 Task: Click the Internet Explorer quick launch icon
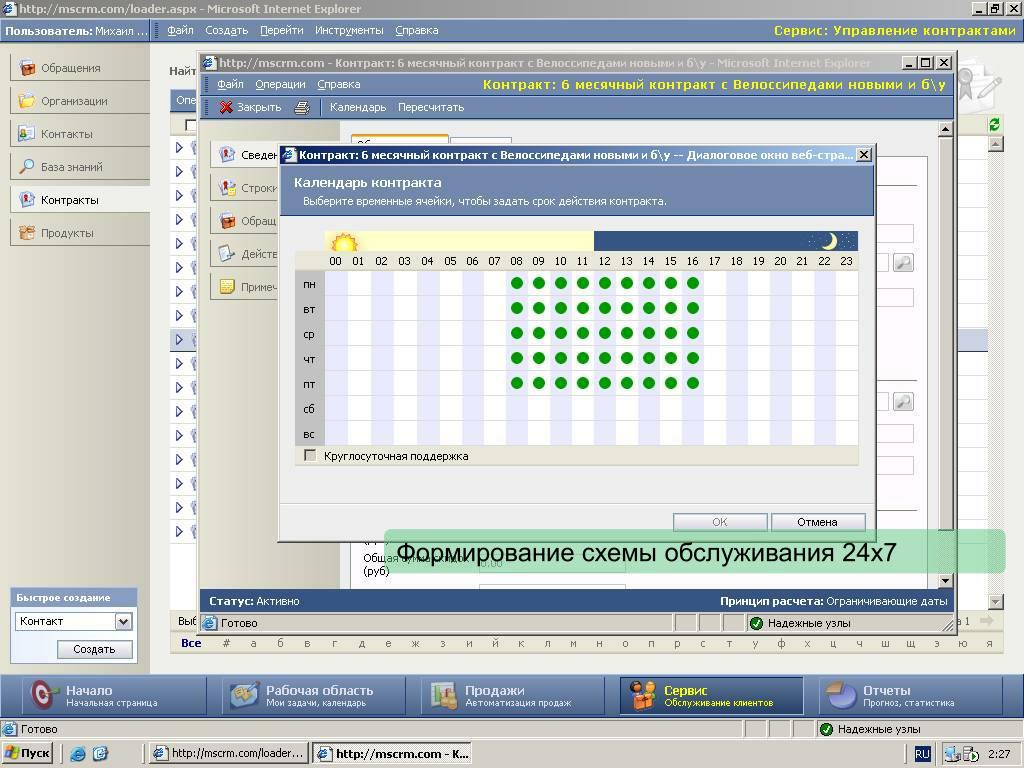tap(78, 754)
